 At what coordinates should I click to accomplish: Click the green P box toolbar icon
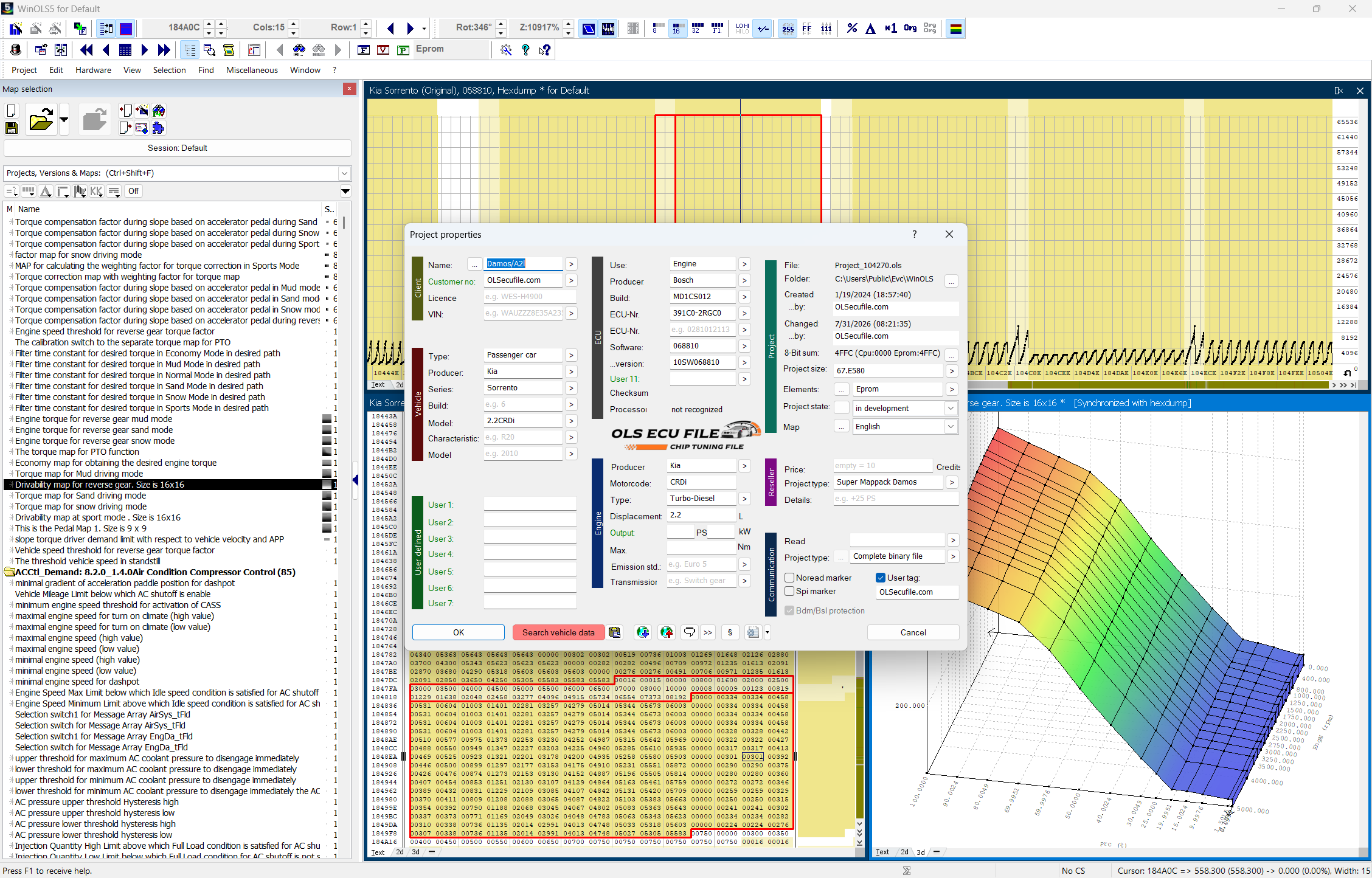[x=403, y=50]
